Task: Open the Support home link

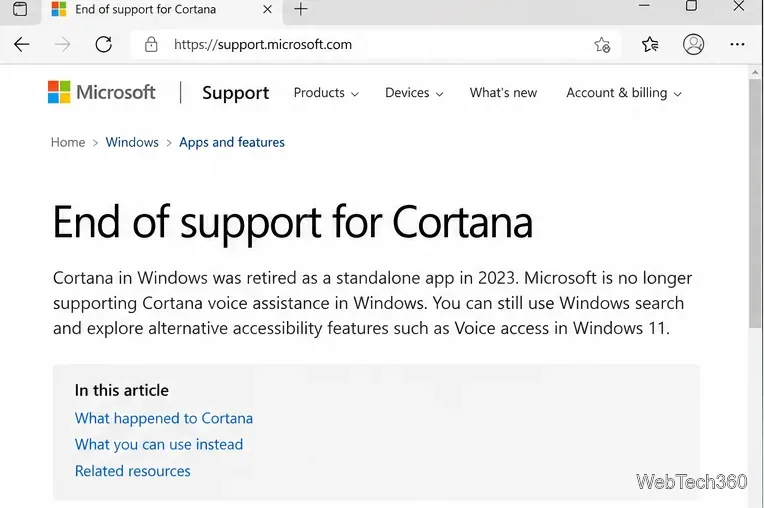Action: [235, 93]
